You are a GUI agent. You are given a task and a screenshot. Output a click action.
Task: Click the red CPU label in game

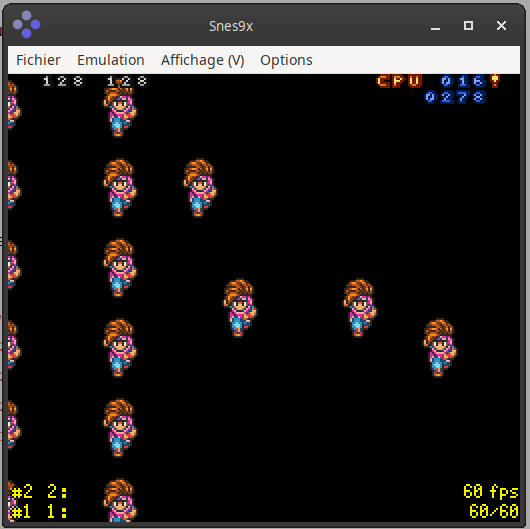point(399,81)
